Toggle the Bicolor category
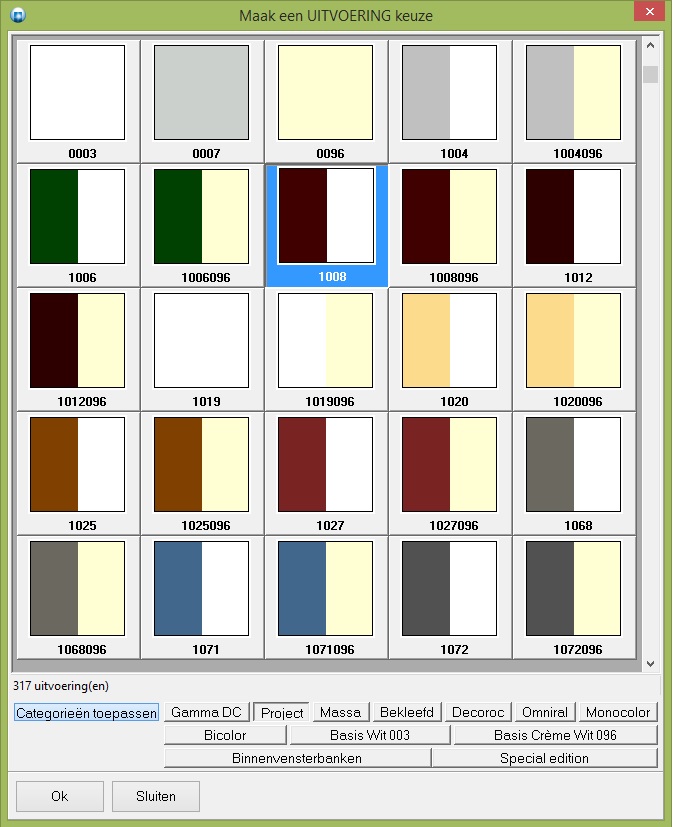Screen dimensions: 674x827 [225, 735]
